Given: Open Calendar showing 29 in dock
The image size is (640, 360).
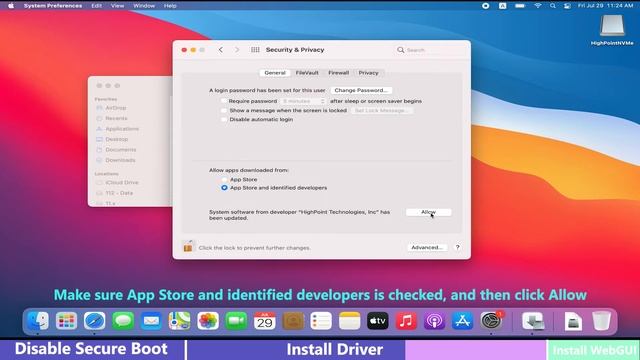Looking at the screenshot, I should pos(264,321).
